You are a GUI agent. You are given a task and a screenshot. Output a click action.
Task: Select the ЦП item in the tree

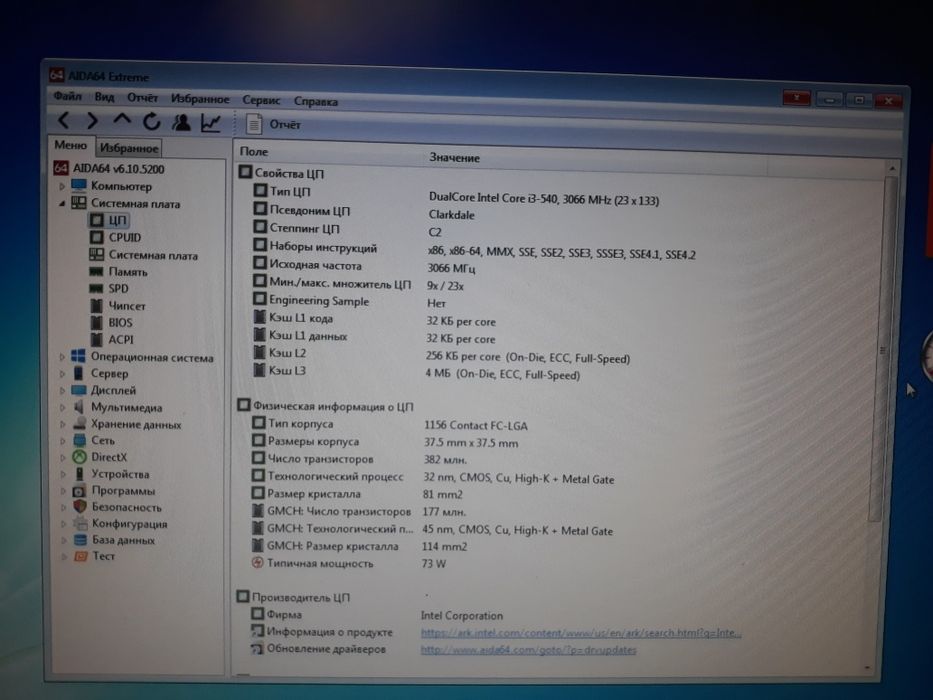[x=108, y=220]
